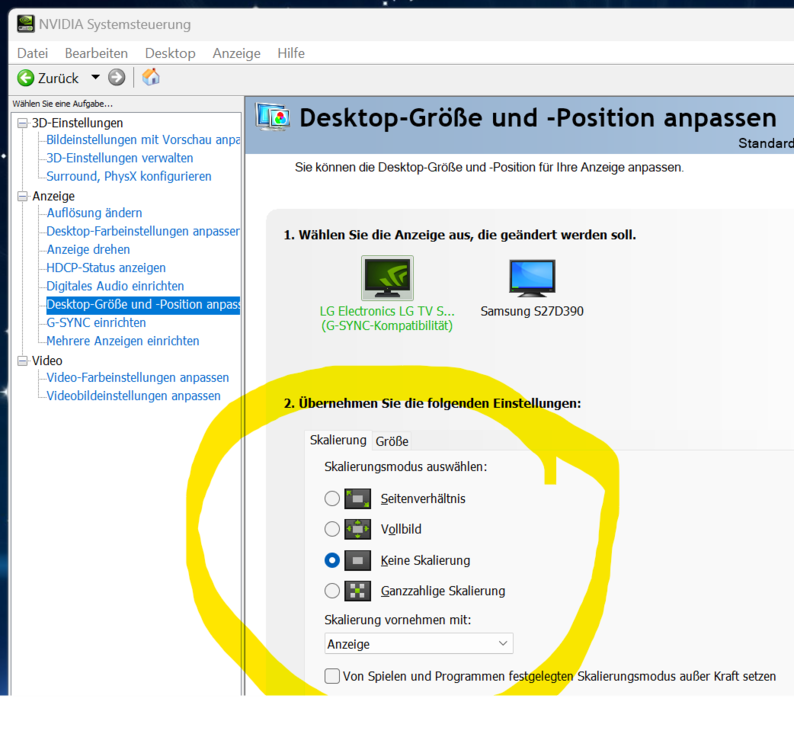Collapse the 3D-Einstellungen tree node
This screenshot has width=794, height=750.
(22, 123)
